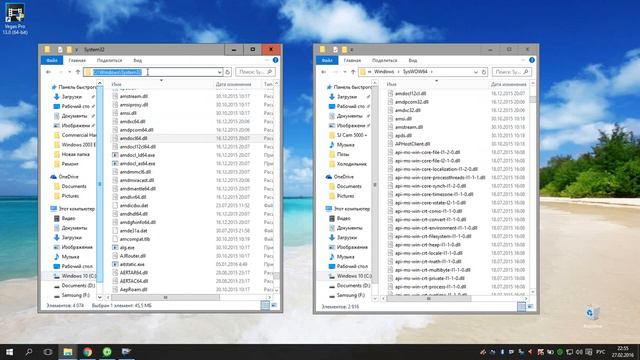This screenshot has width=640, height=360.
Task: Expand address bar history in SysWOW64 window
Action: 476,72
